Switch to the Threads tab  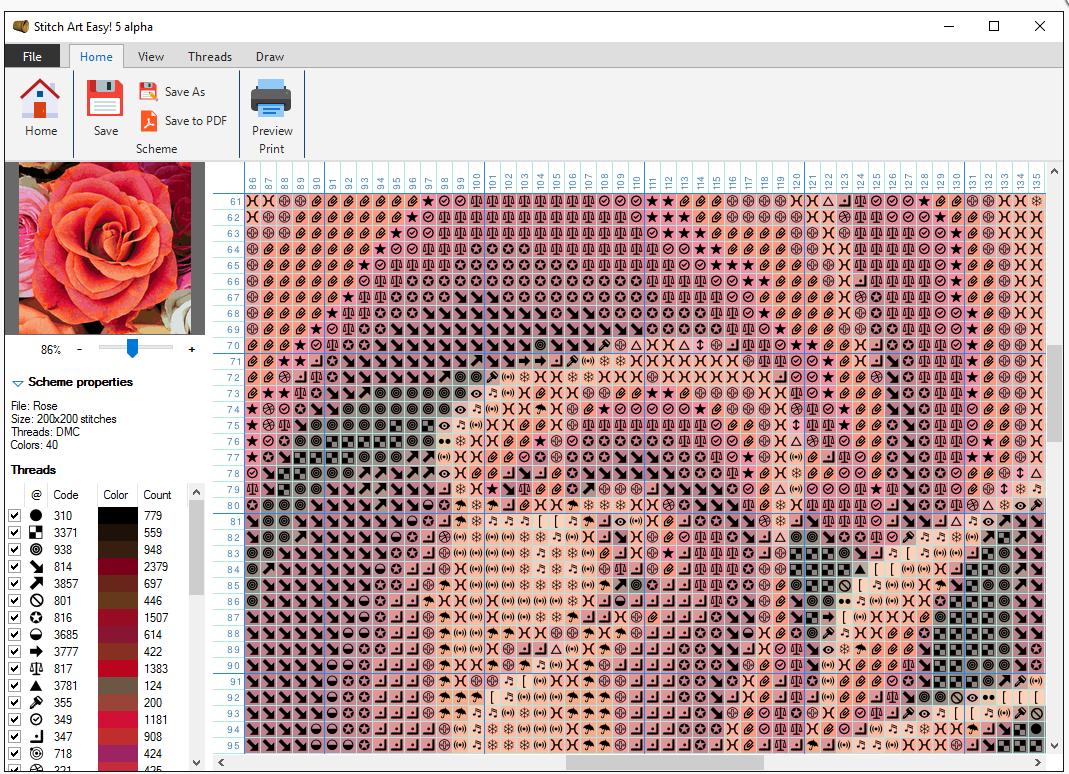tap(210, 57)
